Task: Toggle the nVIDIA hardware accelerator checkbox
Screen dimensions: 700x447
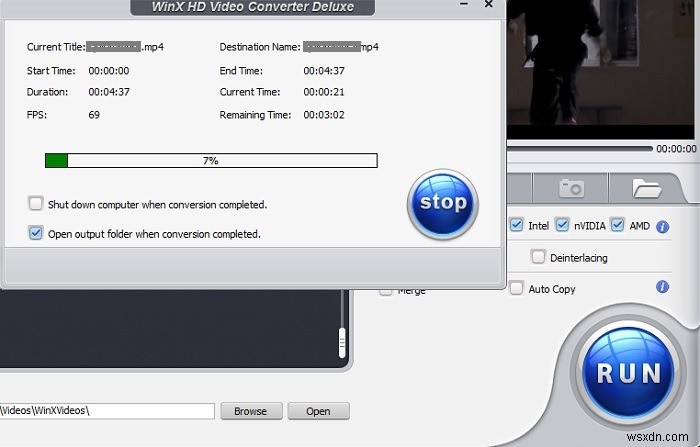Action: click(562, 225)
